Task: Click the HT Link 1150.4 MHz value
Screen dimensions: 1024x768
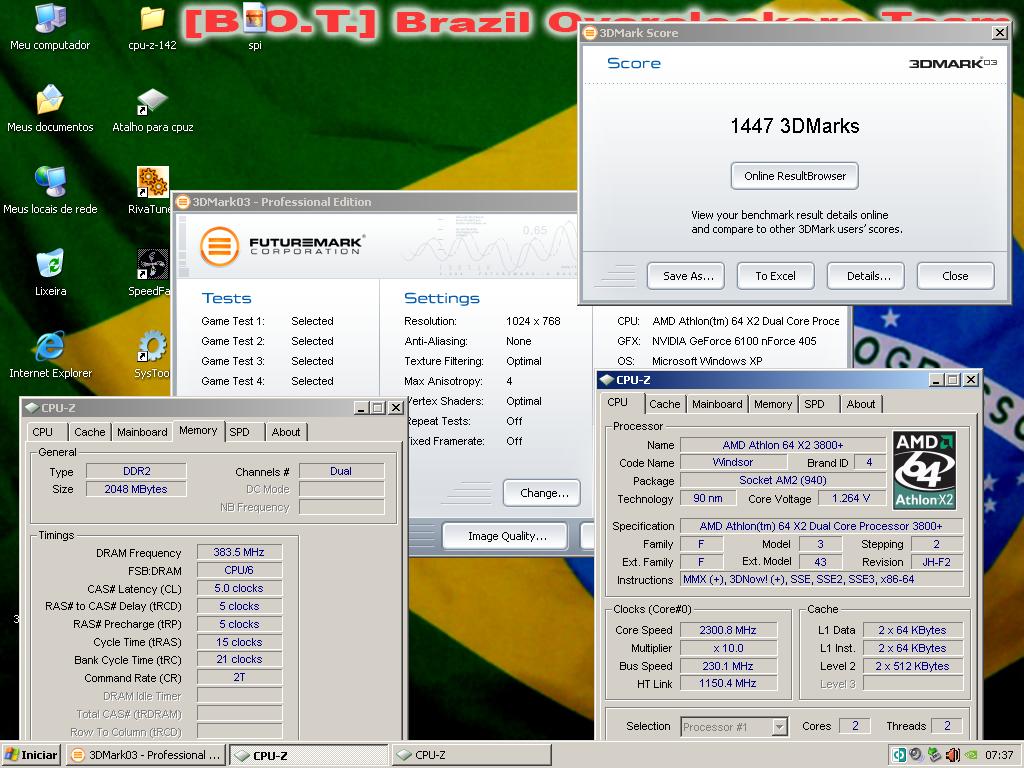Action: pyautogui.click(x=728, y=684)
